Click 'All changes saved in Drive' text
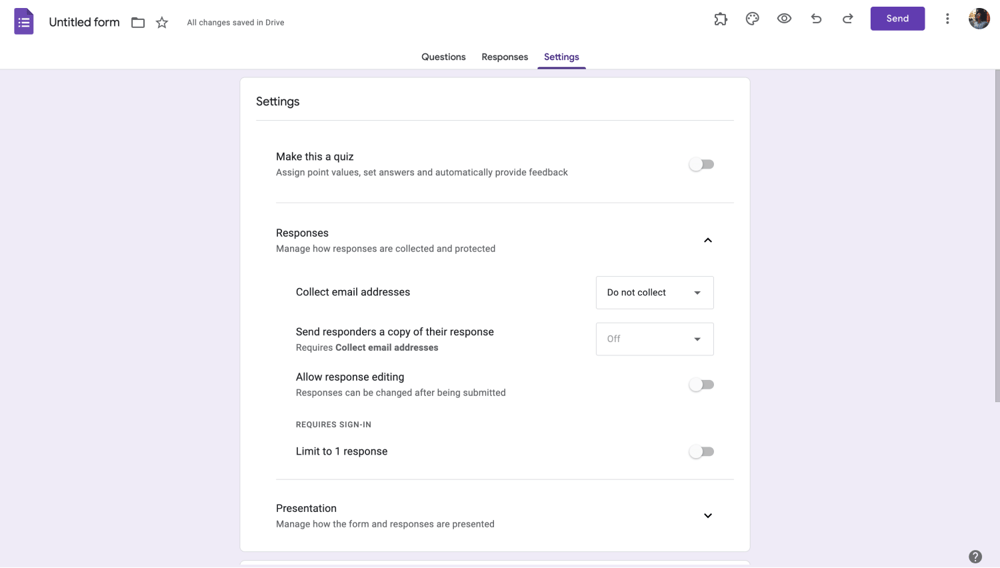Screen dimensions: 1000x568 pyautogui.click(x=235, y=22)
